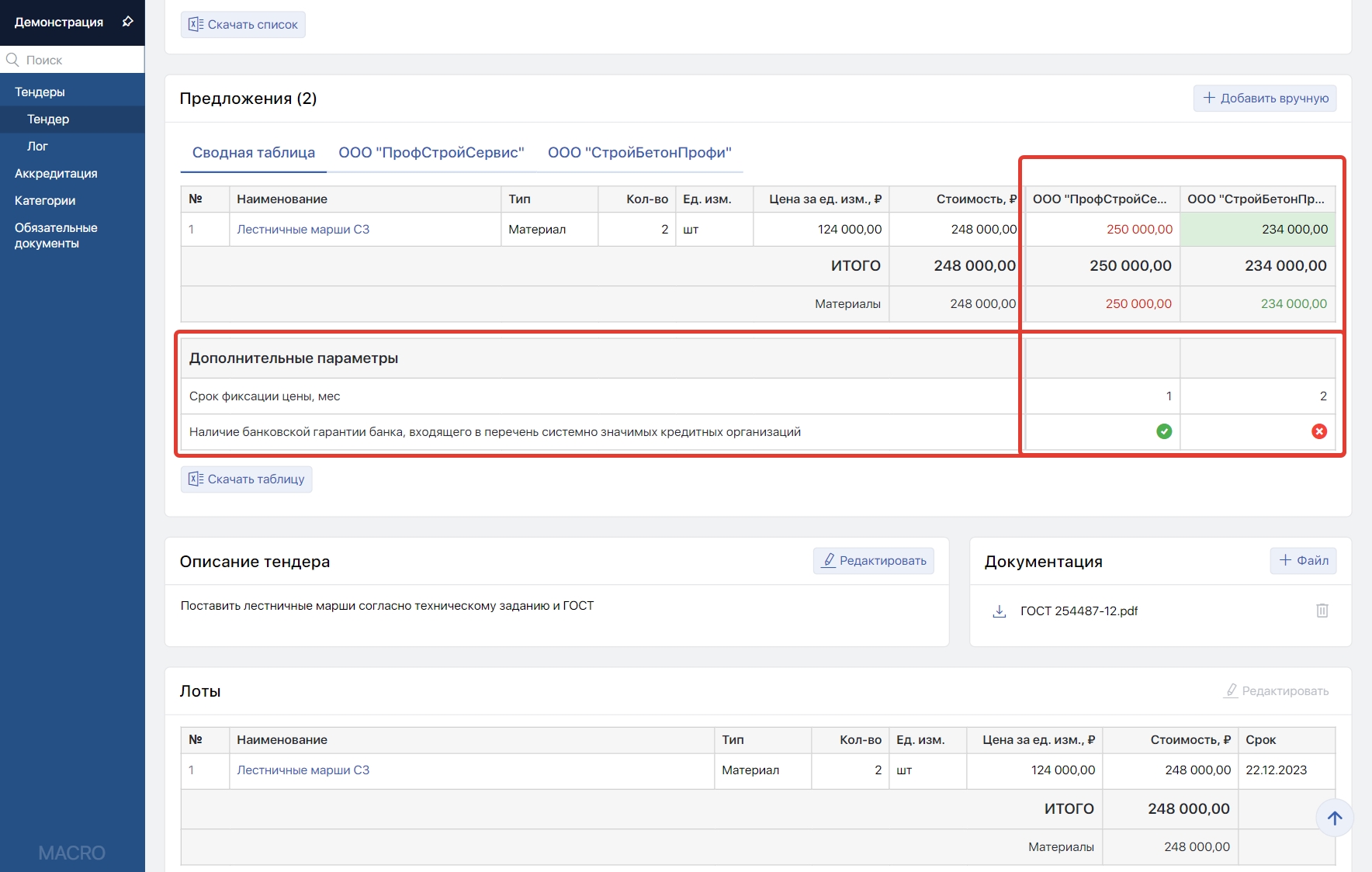The width and height of the screenshot is (1372, 872).
Task: Open the ООО "СтройБетонПрофи" tab
Action: tap(639, 153)
